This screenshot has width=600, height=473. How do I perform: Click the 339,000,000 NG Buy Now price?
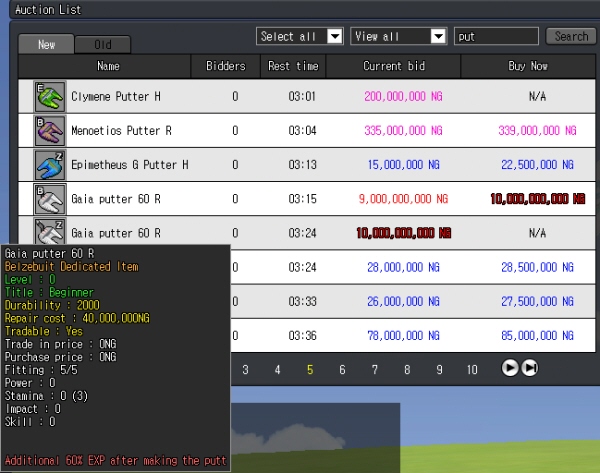click(x=537, y=130)
